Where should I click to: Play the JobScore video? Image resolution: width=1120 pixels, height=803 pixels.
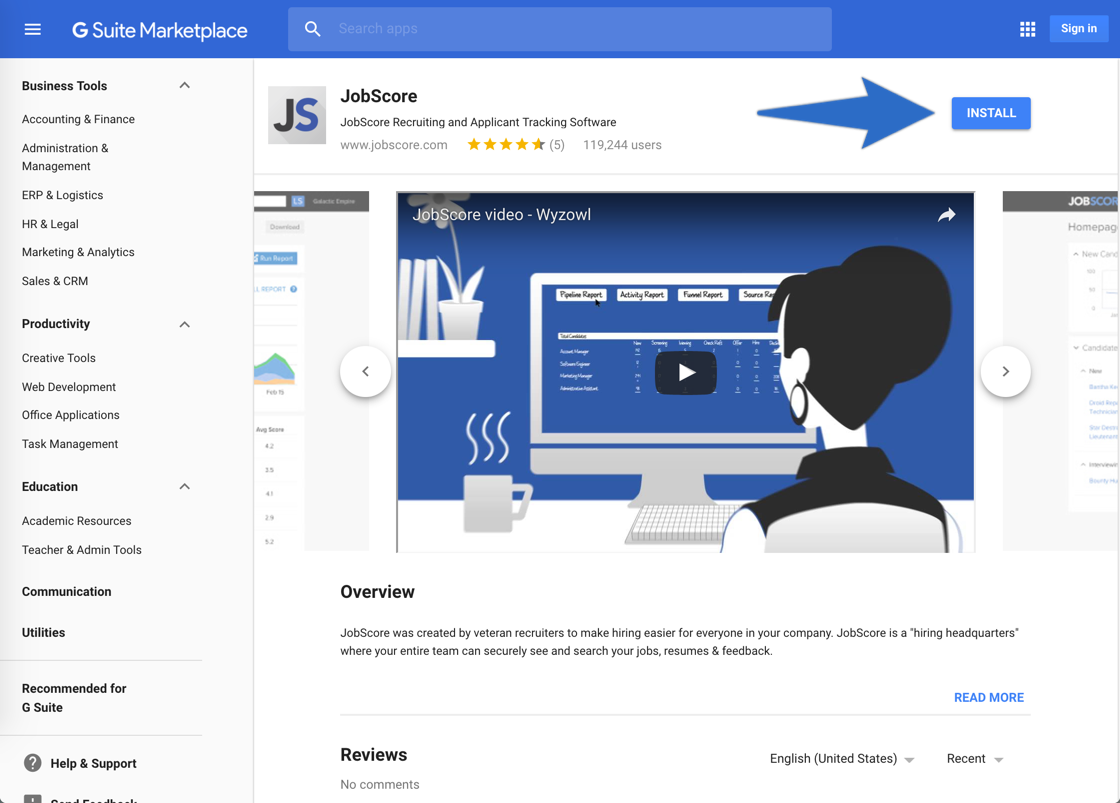(x=686, y=372)
